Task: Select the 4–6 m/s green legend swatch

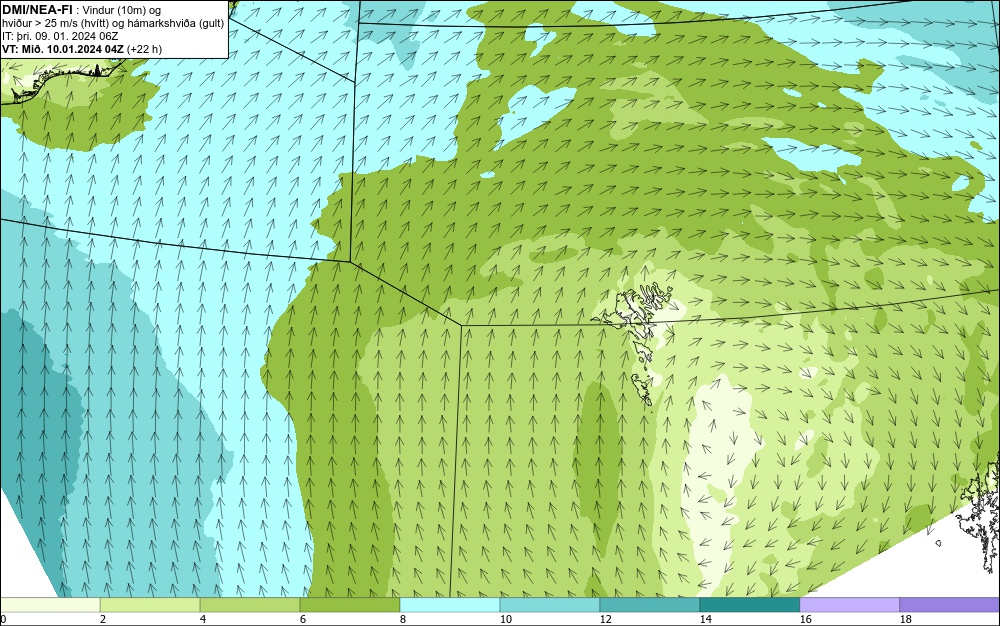Action: (x=250, y=605)
